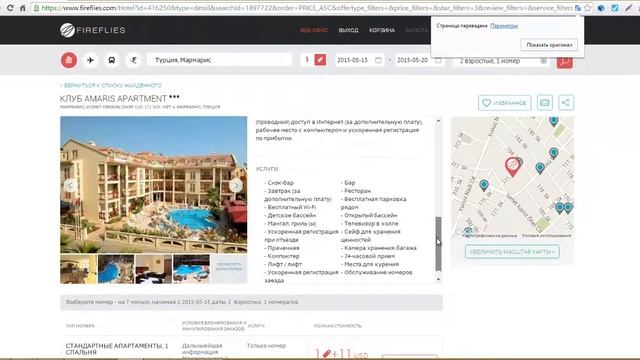Image resolution: width=640 pixels, height=360 pixels.
Task: Show previous hotel photo arrow
Action: click(x=70, y=186)
